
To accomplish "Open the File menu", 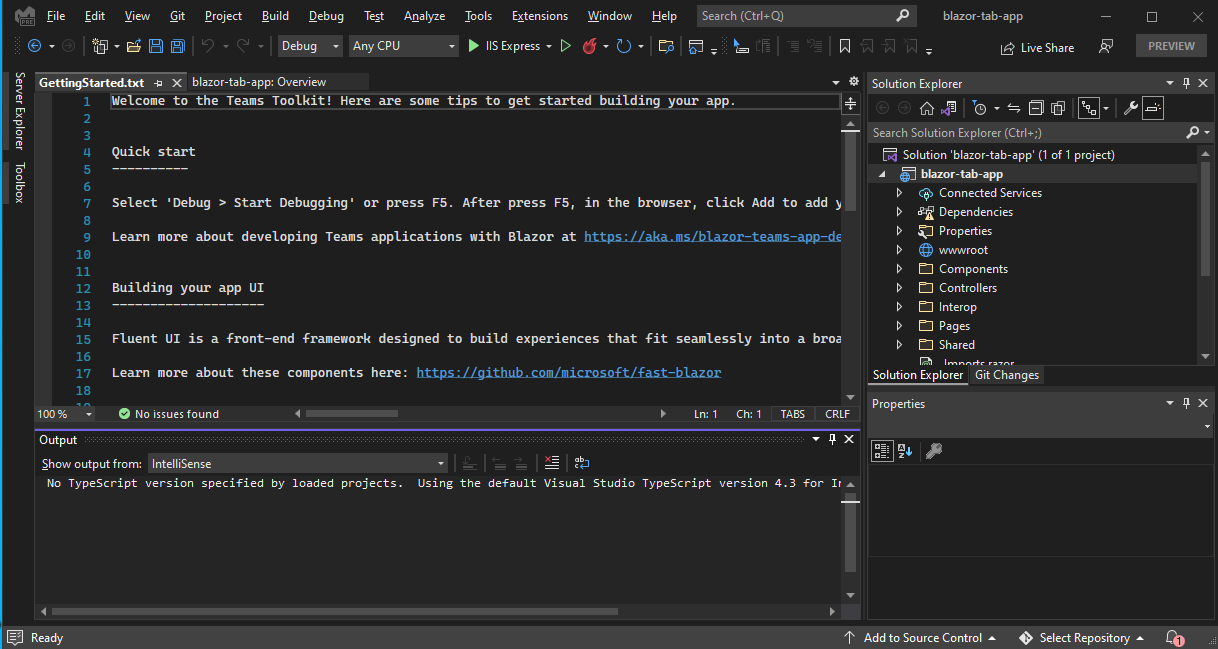I will (56, 16).
